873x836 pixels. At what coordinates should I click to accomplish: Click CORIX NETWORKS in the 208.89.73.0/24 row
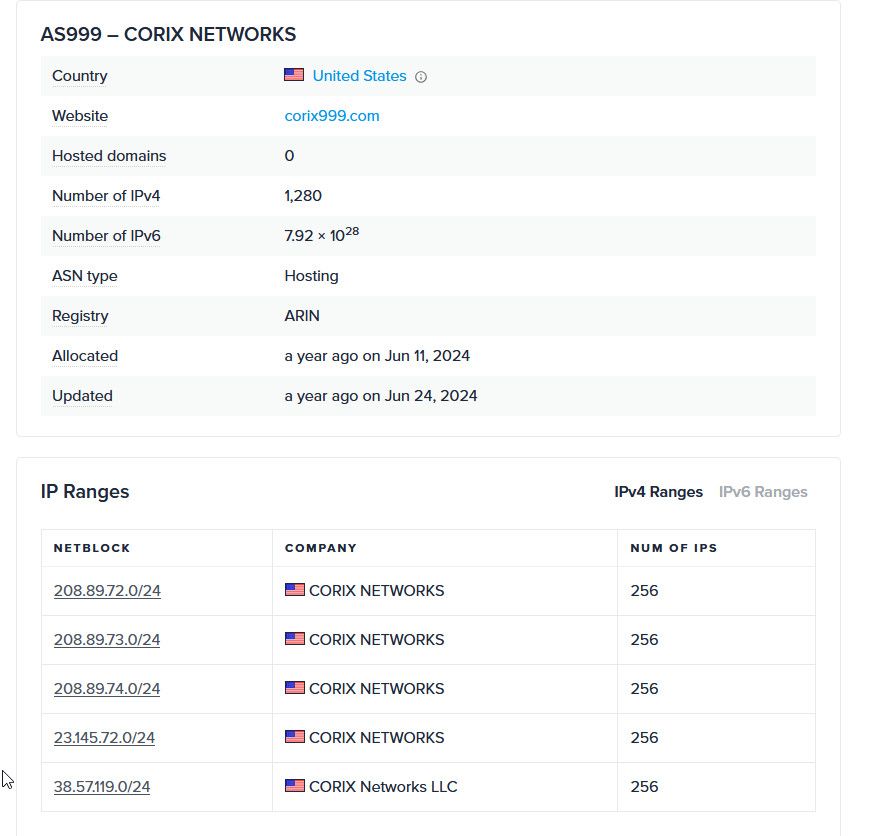(x=376, y=640)
